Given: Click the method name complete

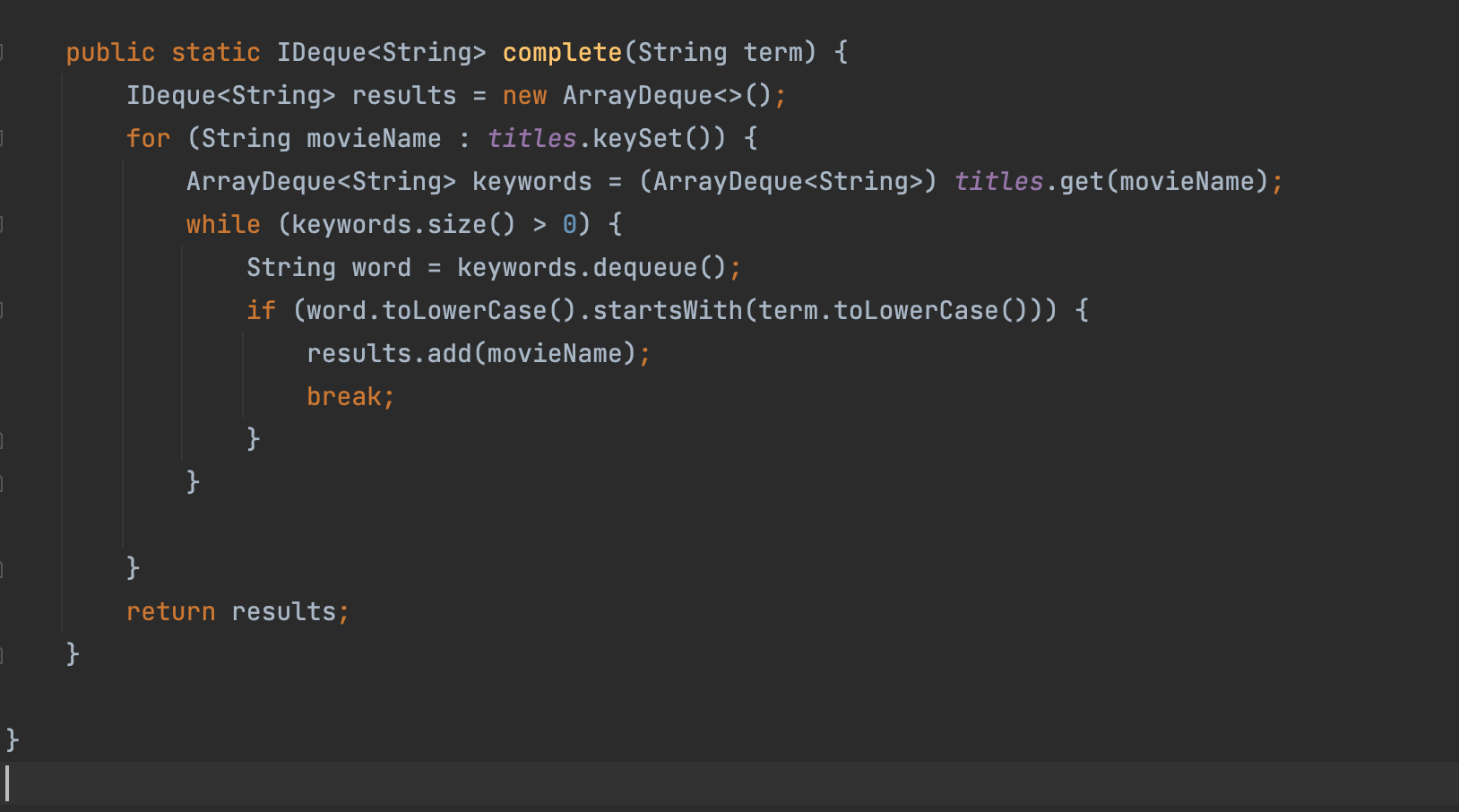Looking at the screenshot, I should pyautogui.click(x=562, y=53).
